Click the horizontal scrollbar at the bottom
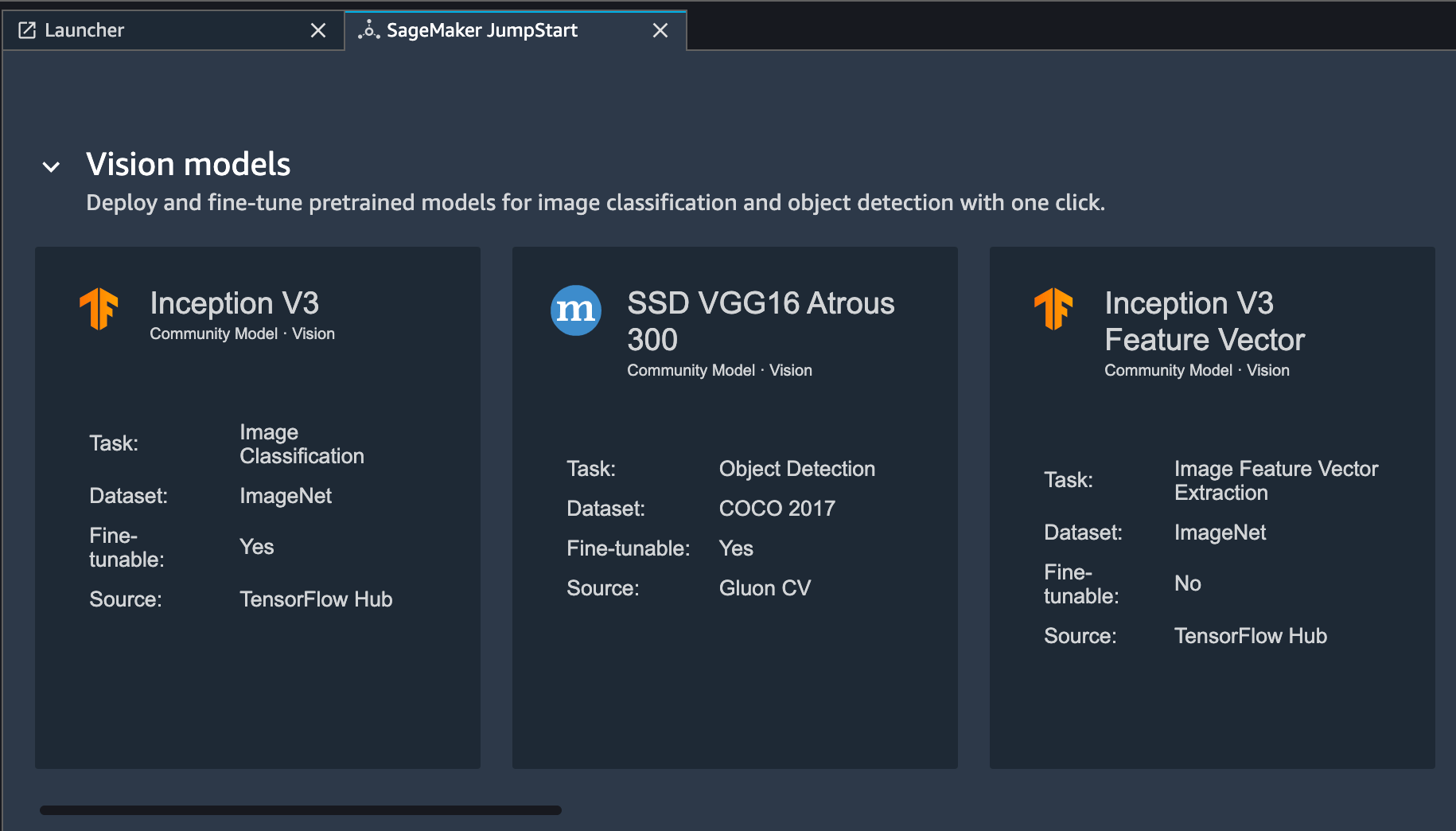 (300, 810)
